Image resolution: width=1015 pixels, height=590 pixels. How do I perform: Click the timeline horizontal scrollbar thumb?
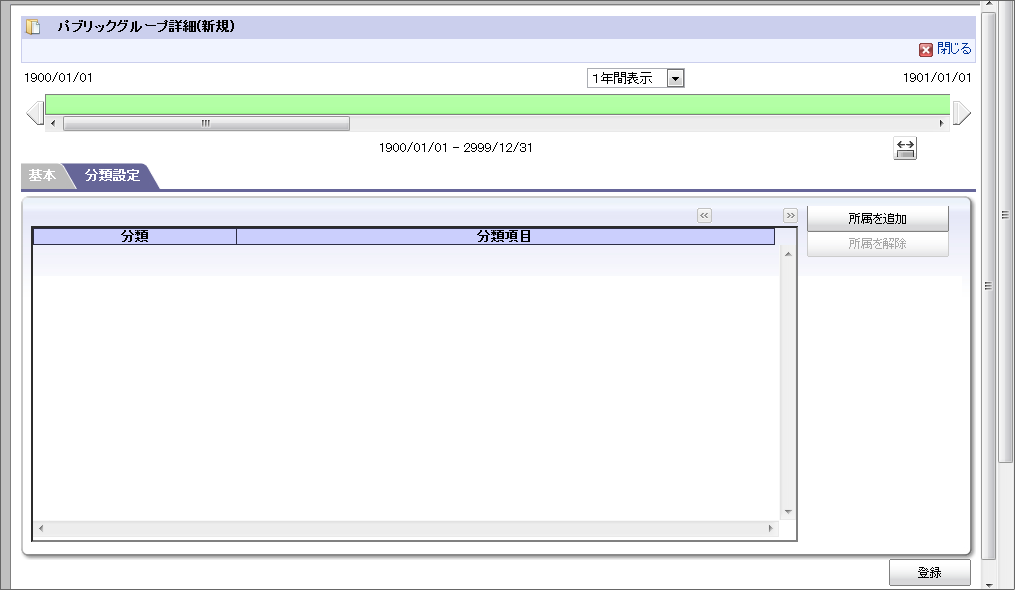[206, 123]
